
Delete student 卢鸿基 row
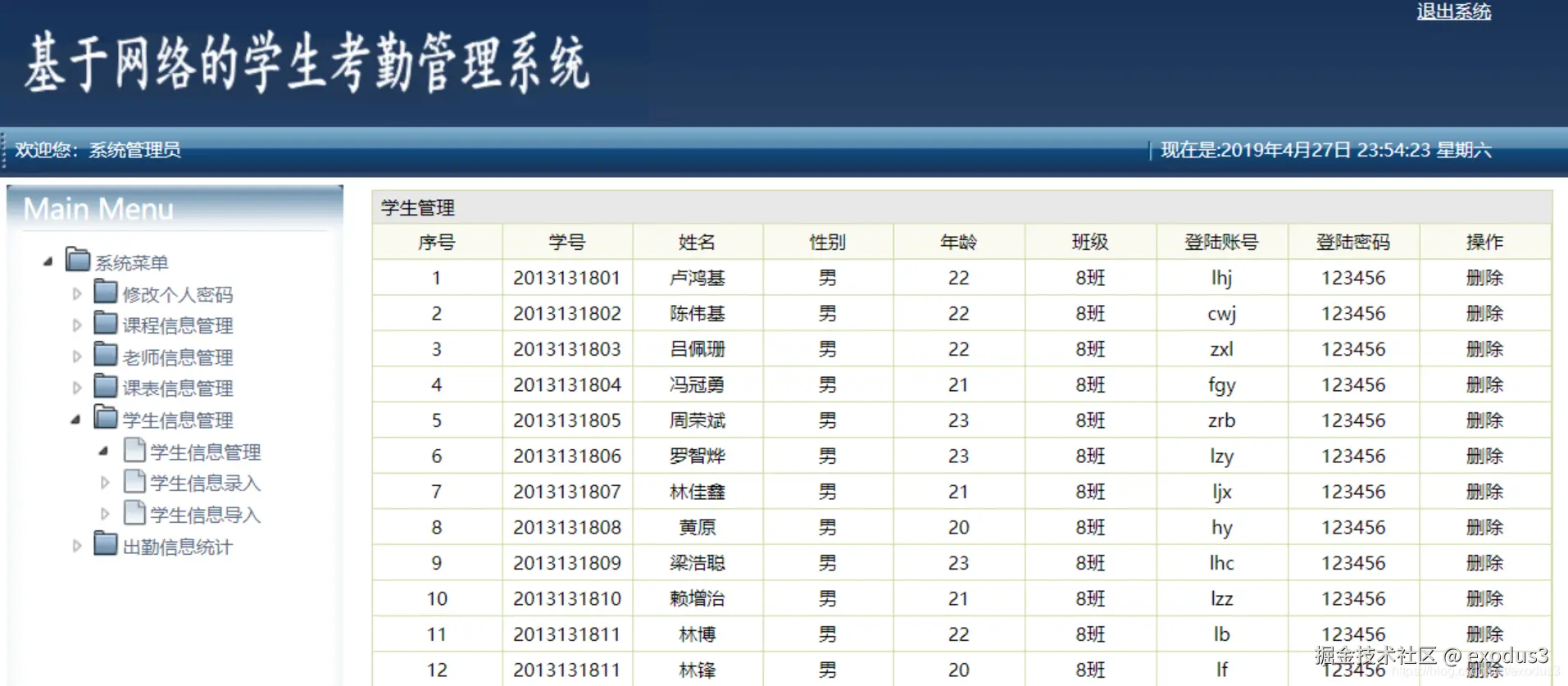1484,278
